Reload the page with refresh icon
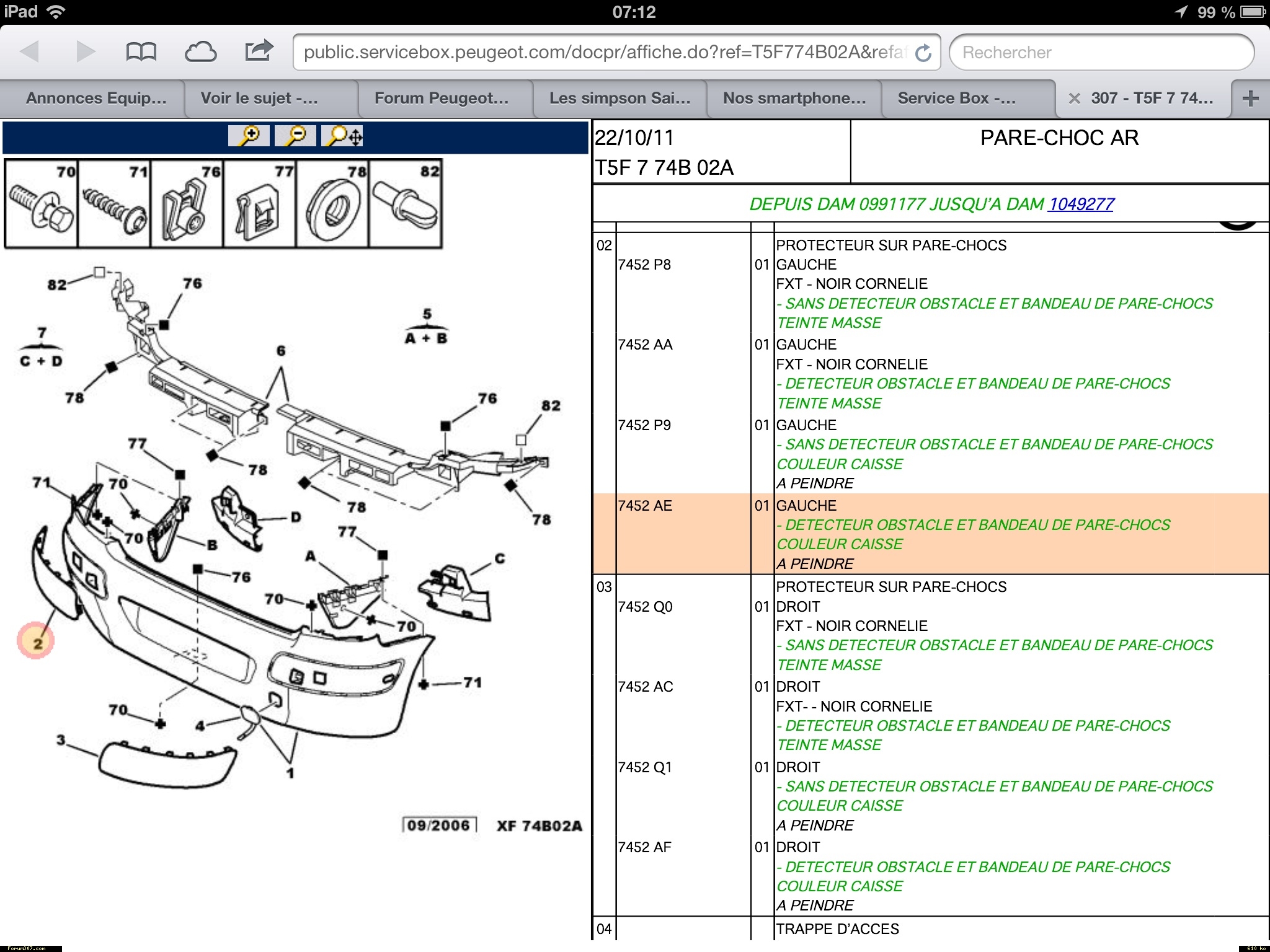This screenshot has width=1270, height=952. (x=923, y=53)
